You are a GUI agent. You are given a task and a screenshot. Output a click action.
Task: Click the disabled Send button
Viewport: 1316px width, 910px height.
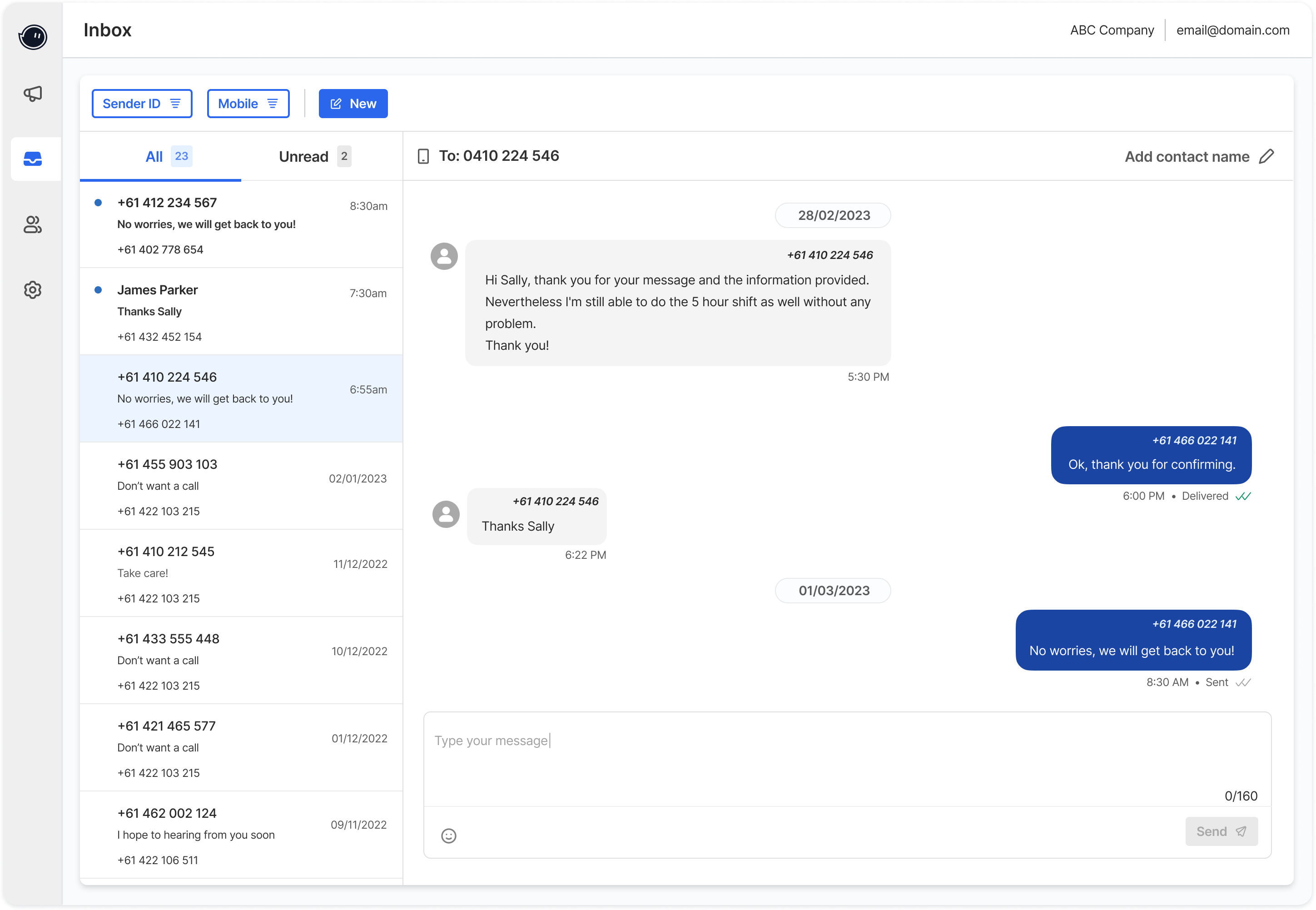coord(1222,831)
